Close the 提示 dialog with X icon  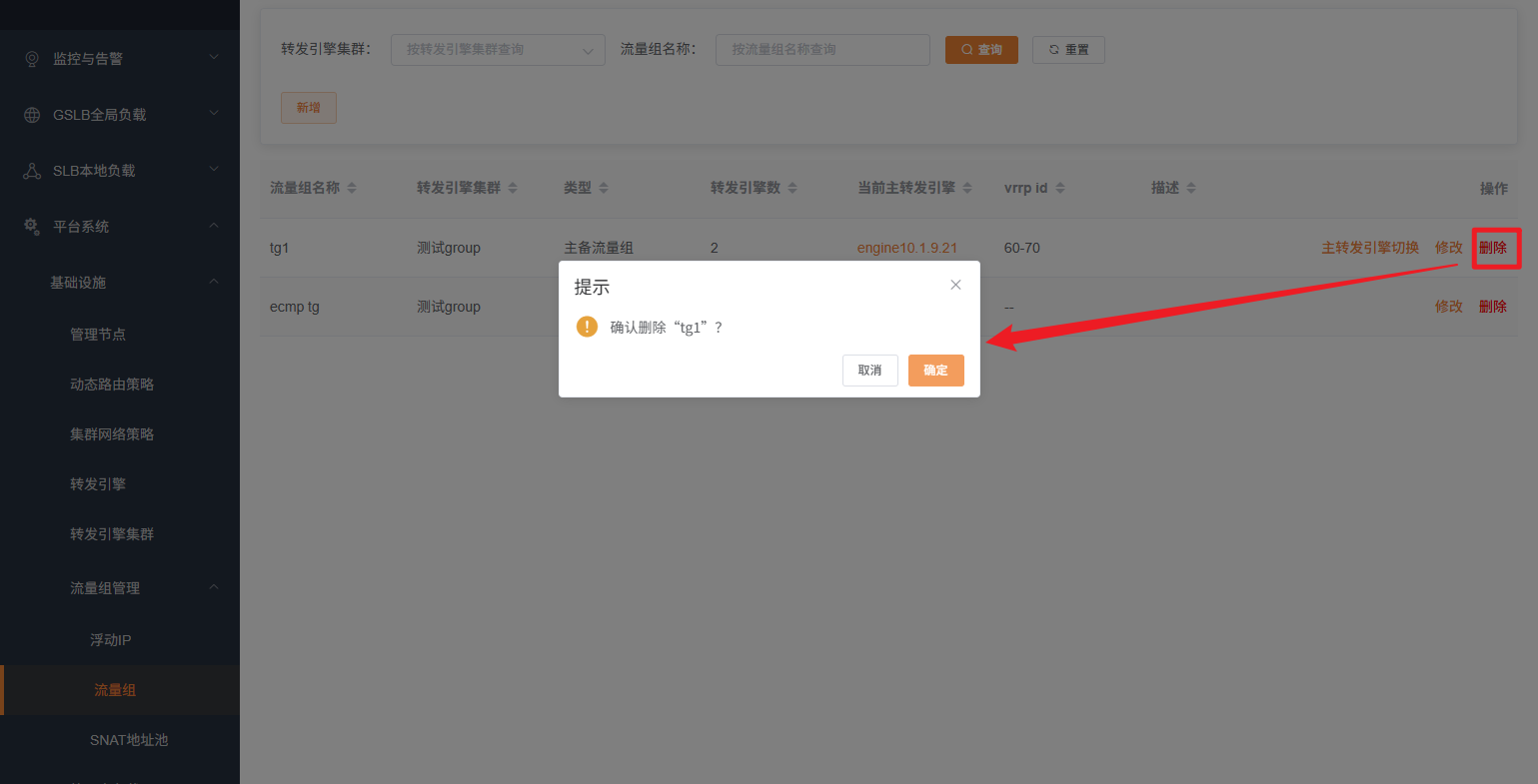955,285
